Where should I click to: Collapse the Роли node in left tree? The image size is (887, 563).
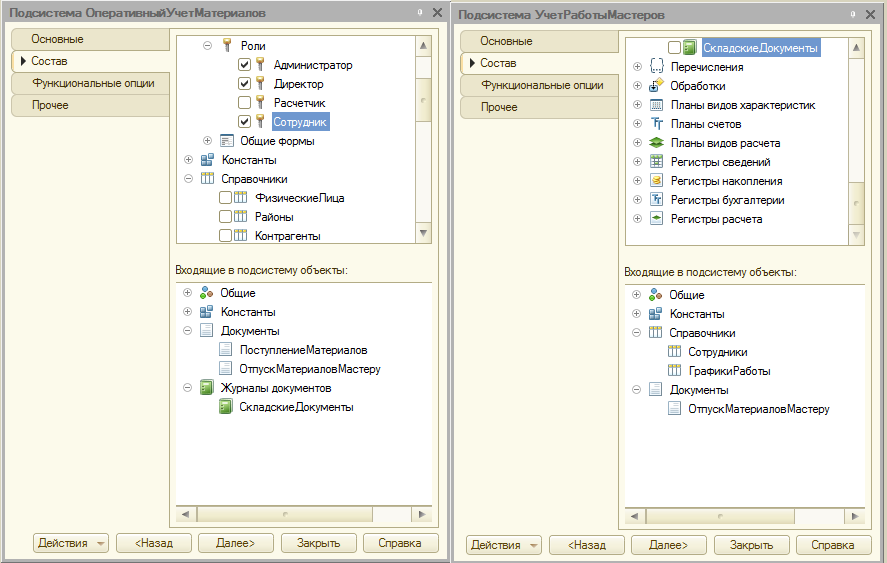click(208, 45)
